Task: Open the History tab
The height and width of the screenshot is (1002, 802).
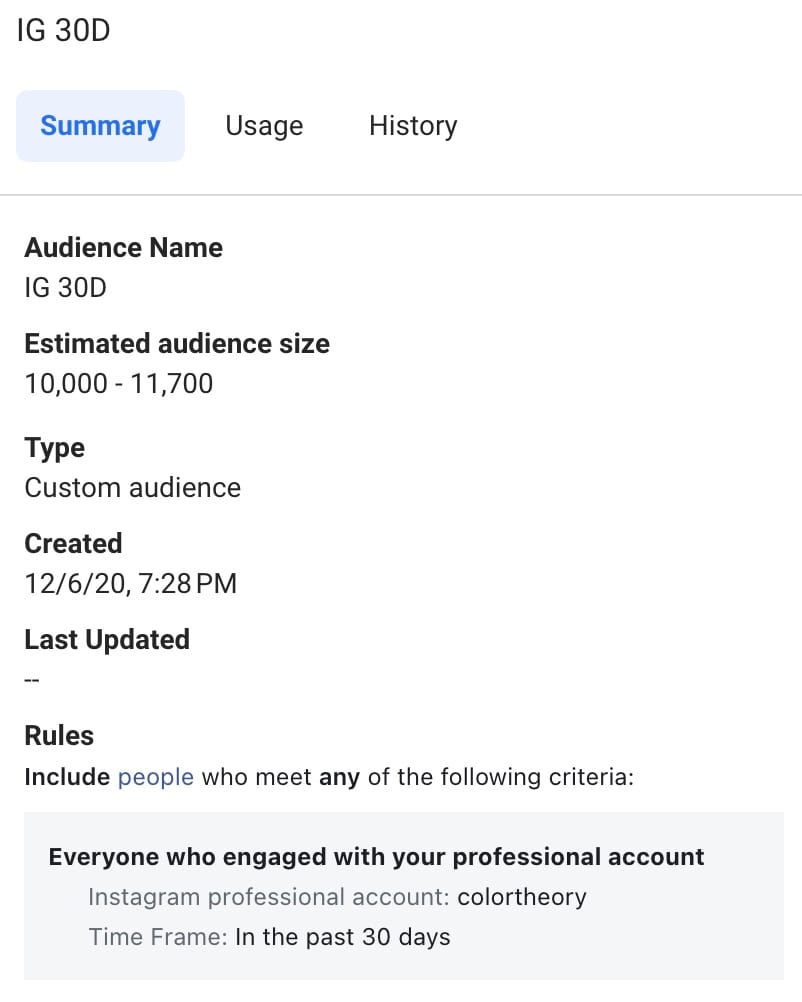Action: click(x=412, y=125)
